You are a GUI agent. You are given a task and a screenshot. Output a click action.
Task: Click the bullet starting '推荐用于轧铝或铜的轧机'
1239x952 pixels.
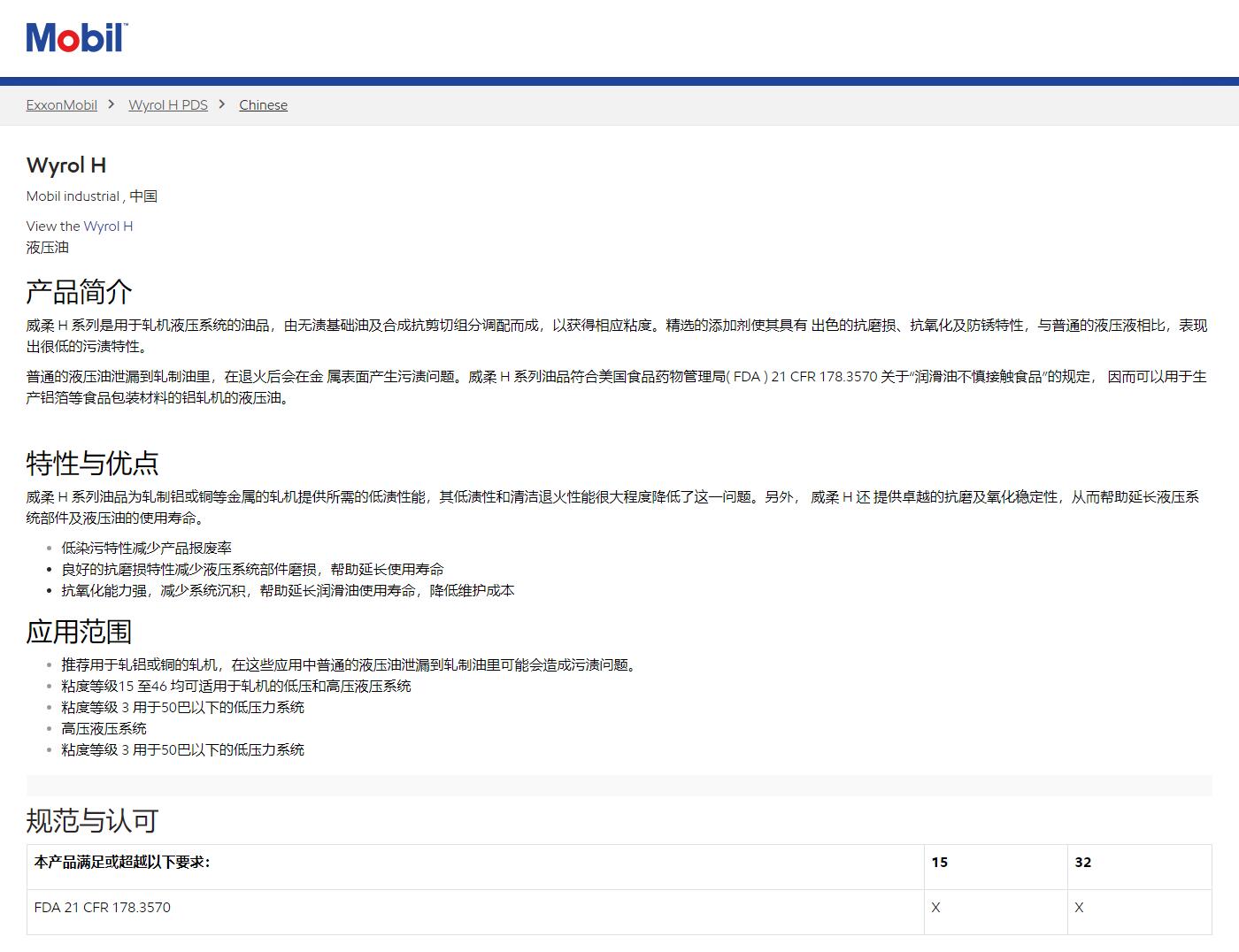click(x=350, y=665)
